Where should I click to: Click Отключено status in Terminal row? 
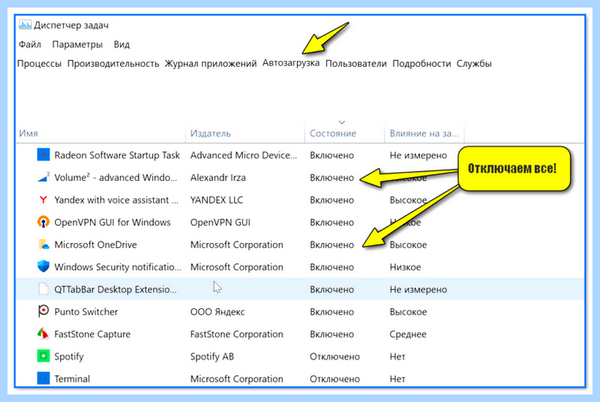(334, 379)
